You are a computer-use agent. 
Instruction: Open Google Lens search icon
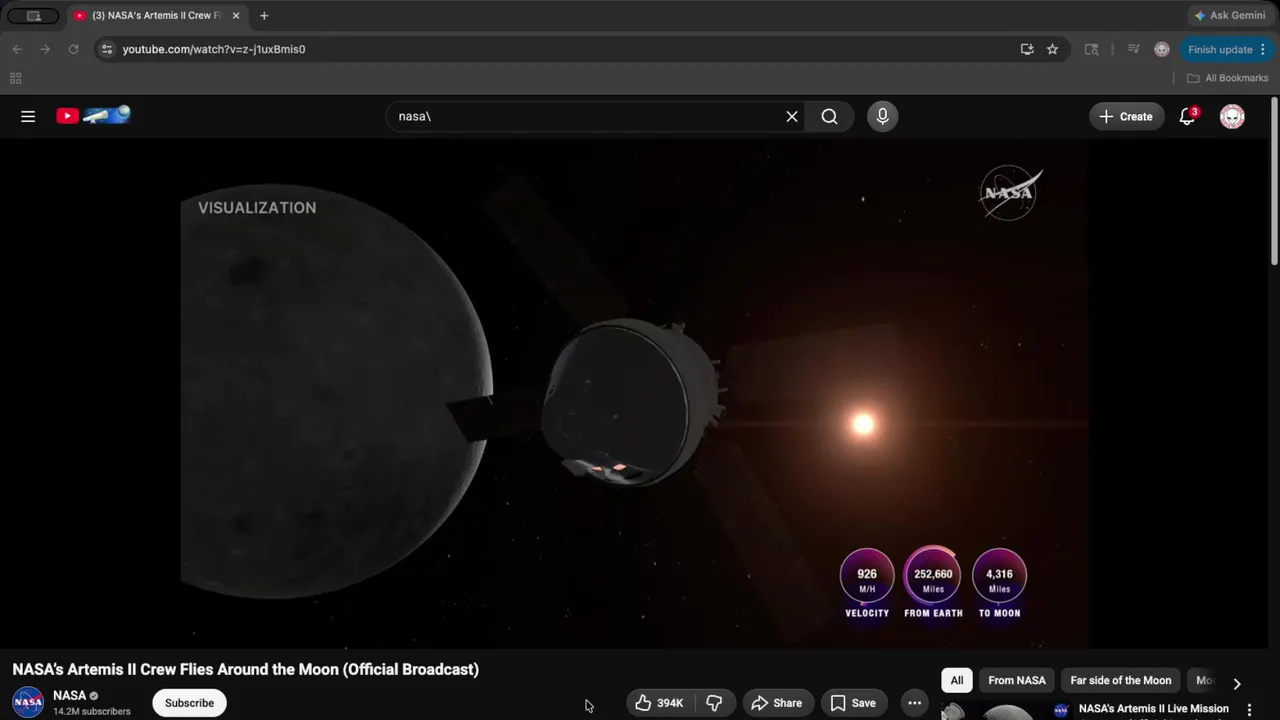point(1091,49)
